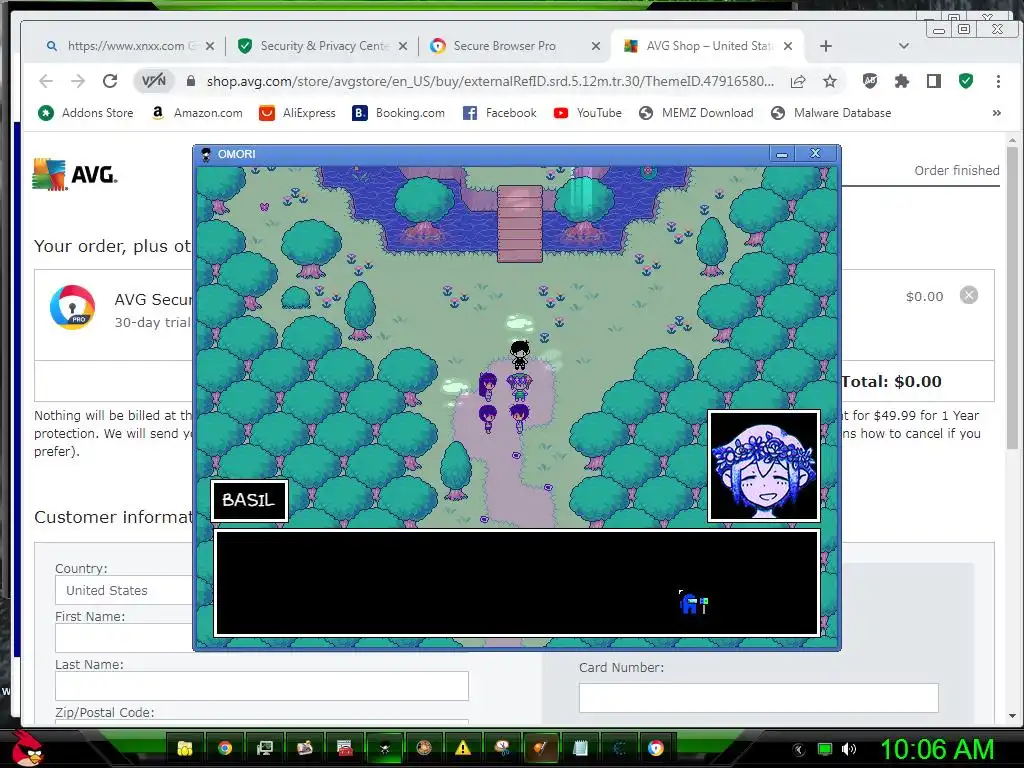The width and height of the screenshot is (1024, 768).
Task: Open the yellow warning triangle taskbar icon
Action: tap(463, 748)
